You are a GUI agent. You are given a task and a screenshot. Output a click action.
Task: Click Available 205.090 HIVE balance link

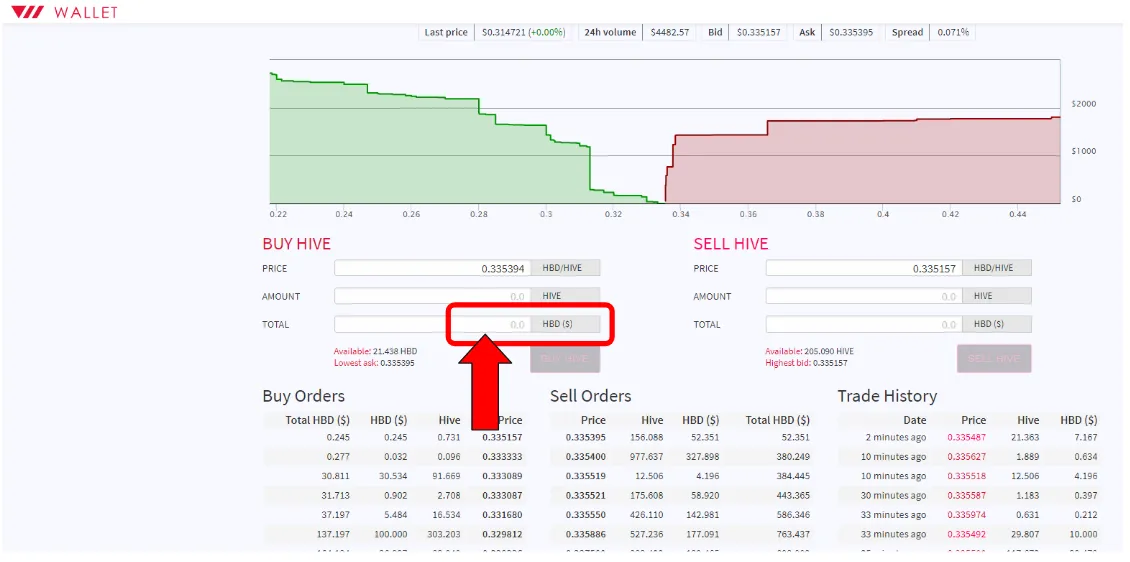coord(809,352)
